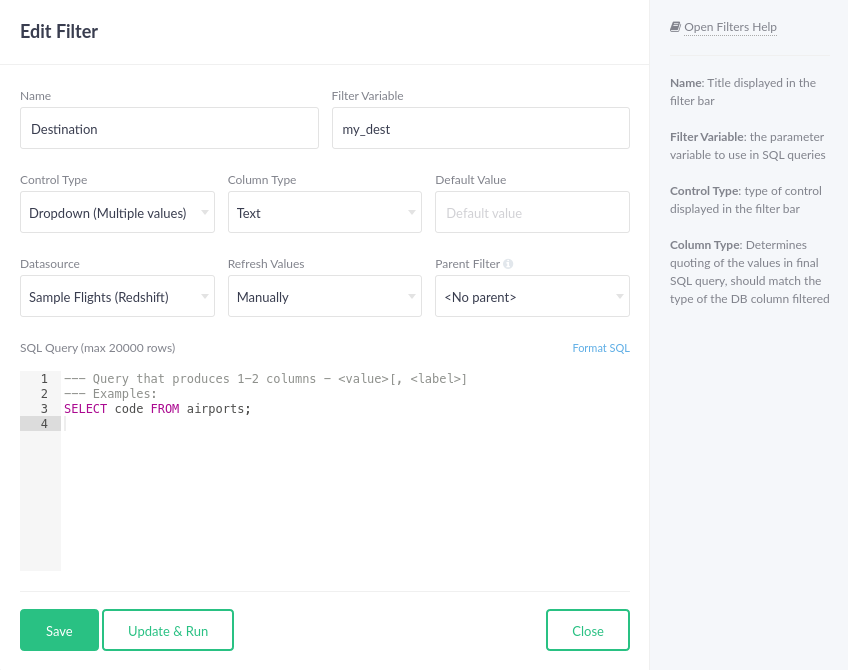Click the Parent Filter info icon
848x670 pixels.
click(x=508, y=264)
